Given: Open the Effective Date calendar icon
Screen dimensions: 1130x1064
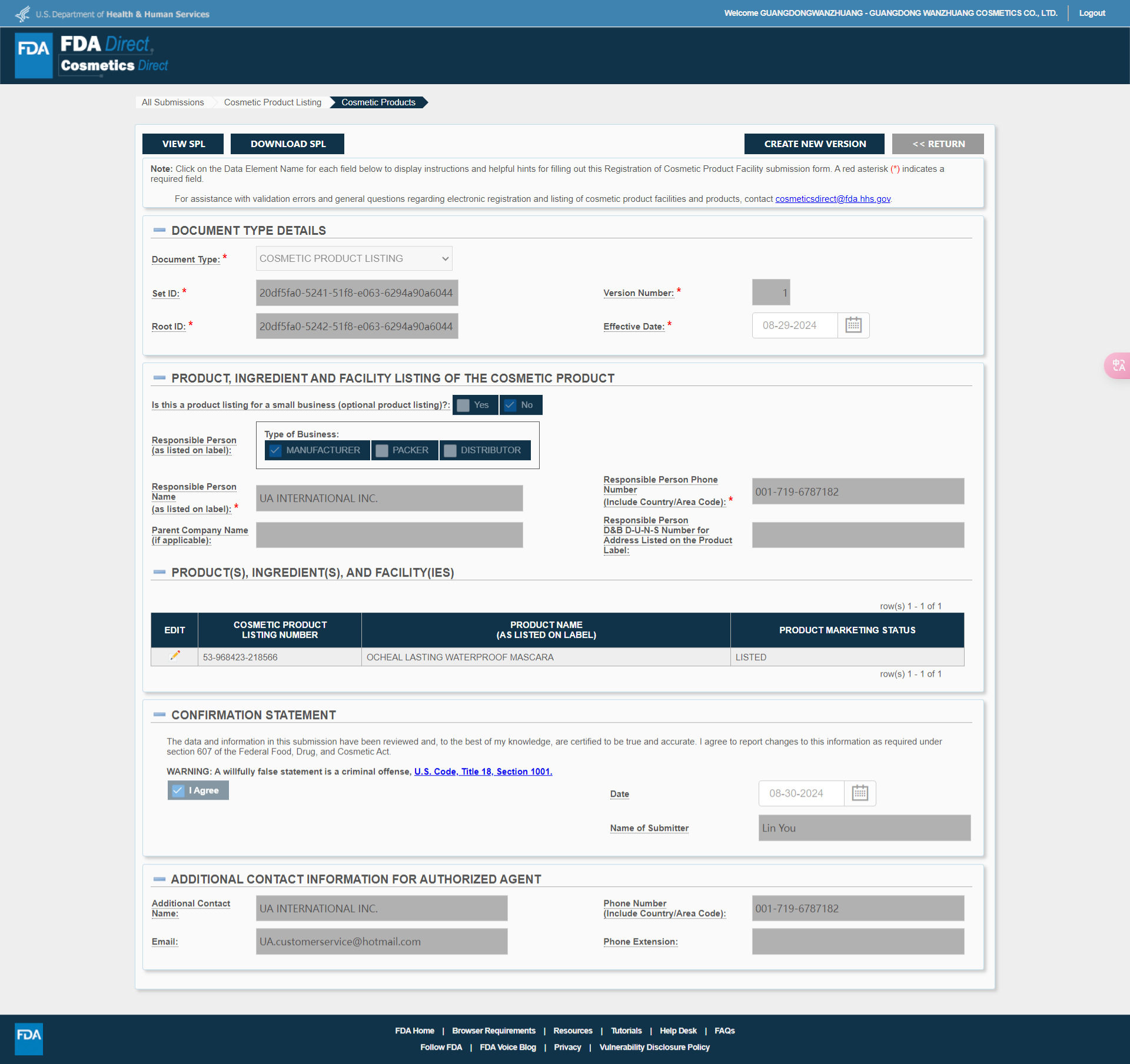Looking at the screenshot, I should [x=853, y=325].
